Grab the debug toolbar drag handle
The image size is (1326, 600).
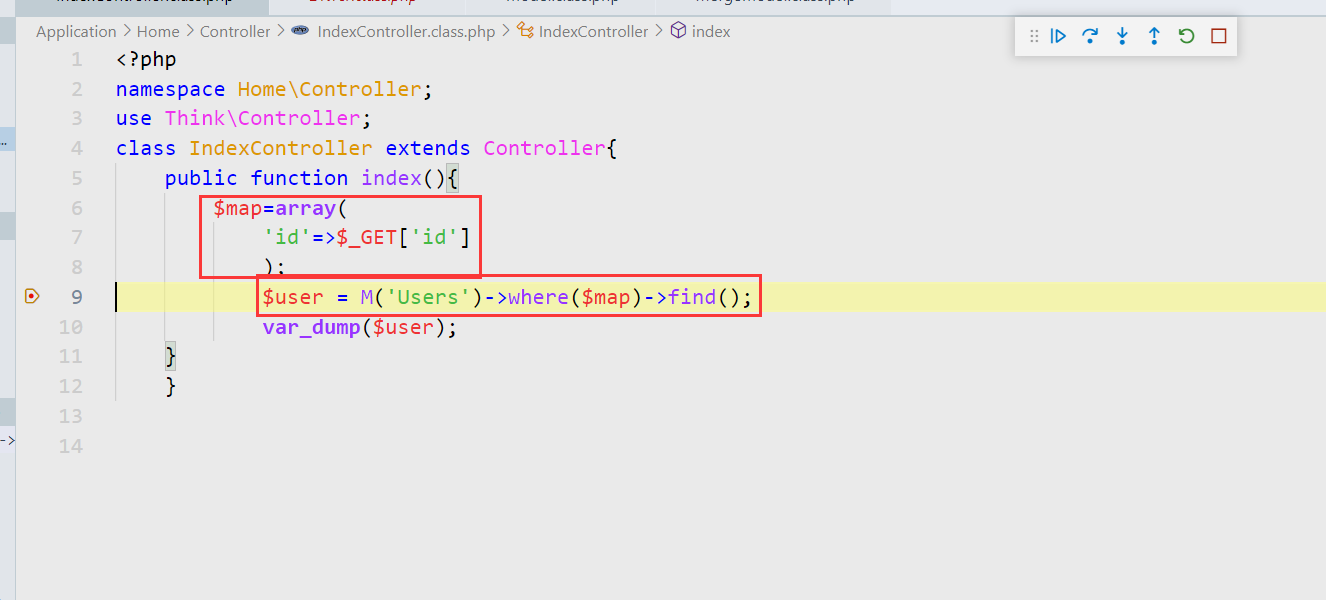tap(1034, 36)
